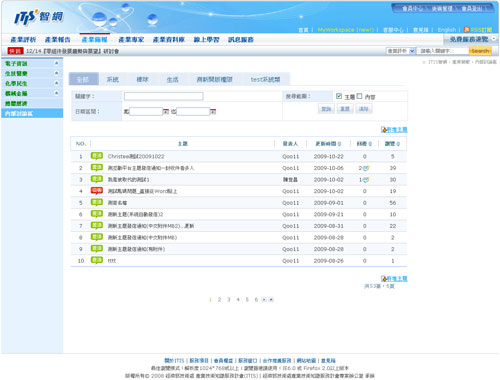
Task: Open the 產業專家 navigation menu
Action: 131,40
